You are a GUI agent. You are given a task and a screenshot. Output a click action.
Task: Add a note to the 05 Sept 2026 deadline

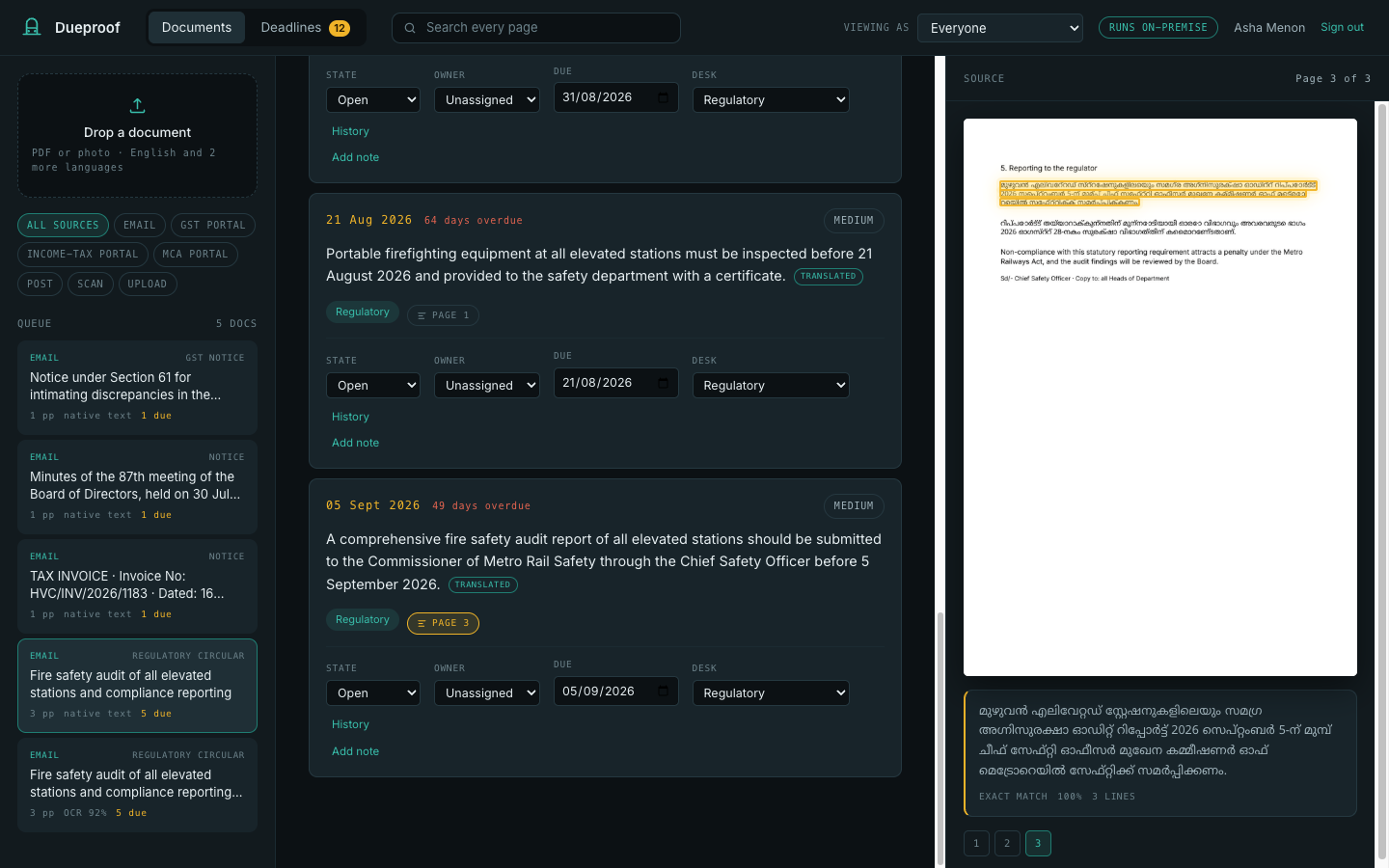[355, 751]
